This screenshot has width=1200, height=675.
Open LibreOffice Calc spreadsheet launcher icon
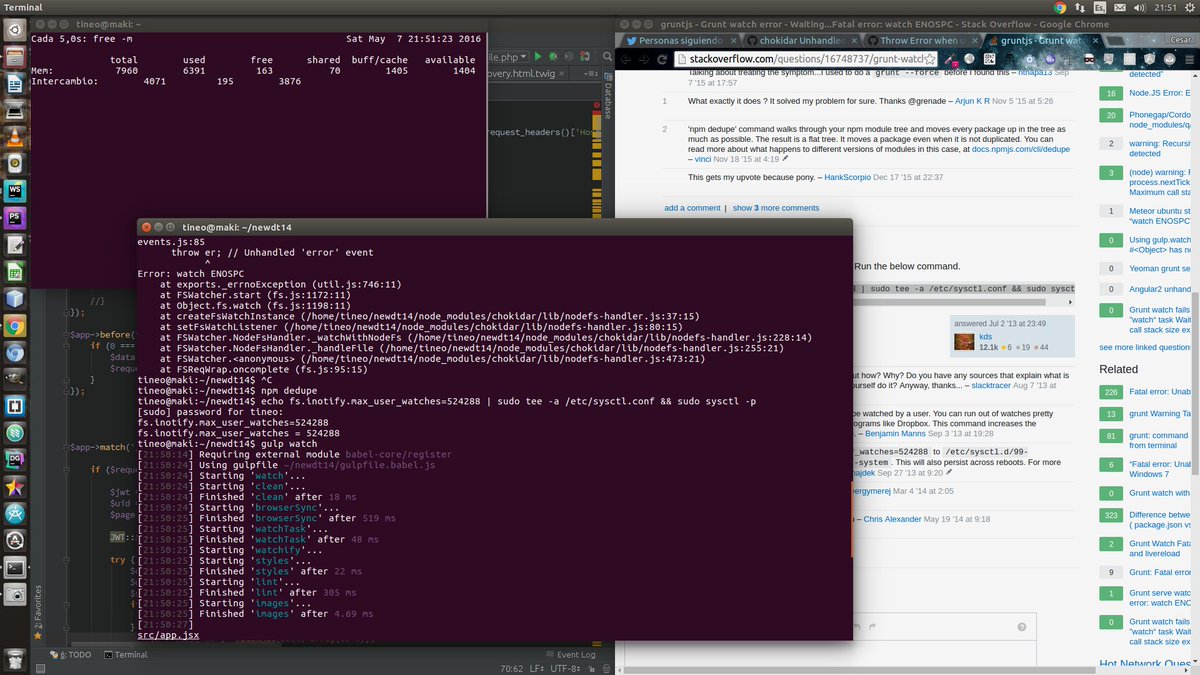click(x=15, y=271)
